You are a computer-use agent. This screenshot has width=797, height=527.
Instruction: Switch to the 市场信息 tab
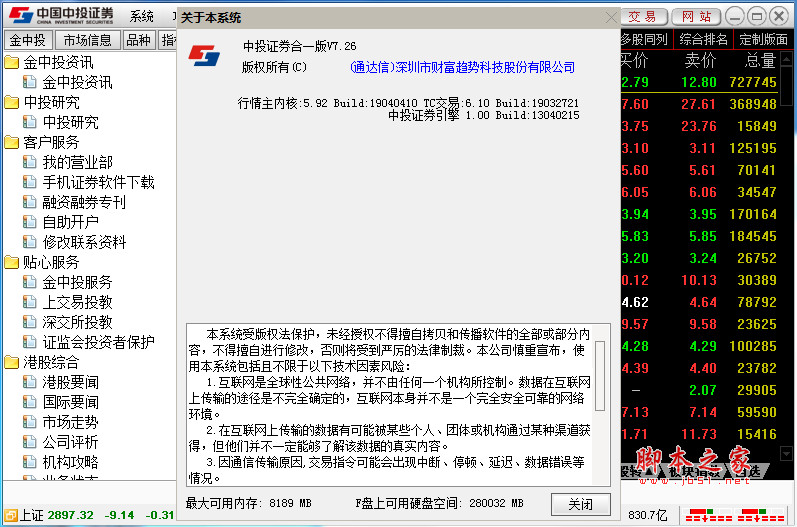click(x=87, y=40)
